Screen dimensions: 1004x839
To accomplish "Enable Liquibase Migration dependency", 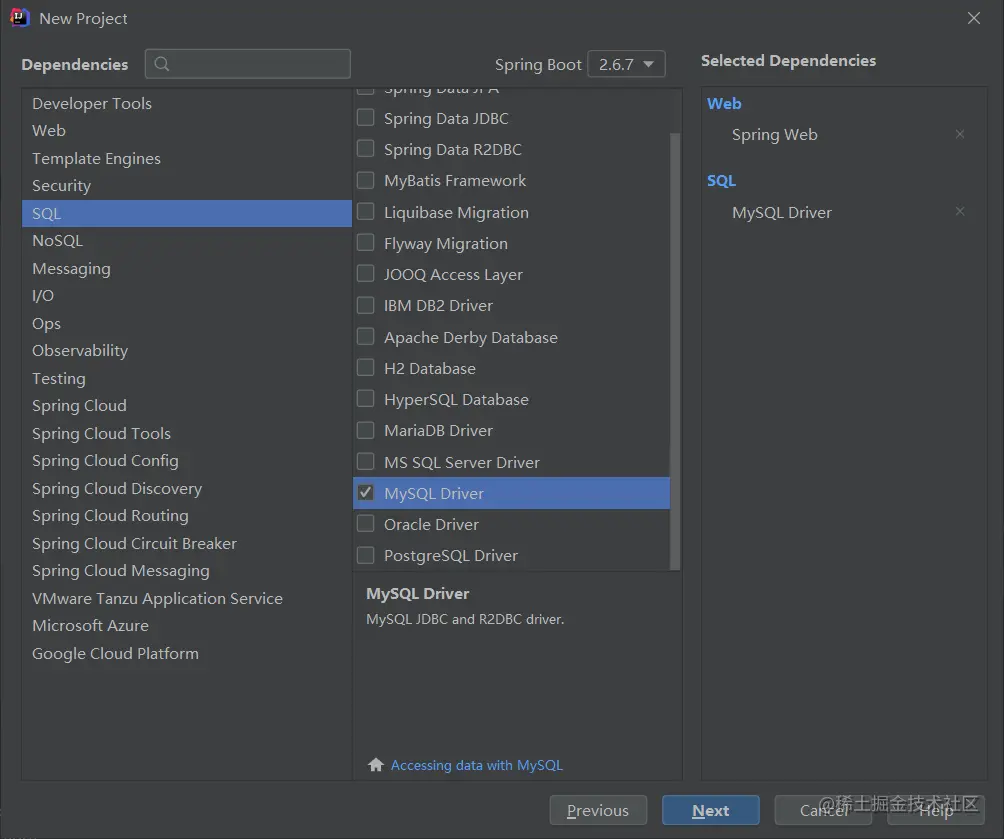I will tap(365, 212).
